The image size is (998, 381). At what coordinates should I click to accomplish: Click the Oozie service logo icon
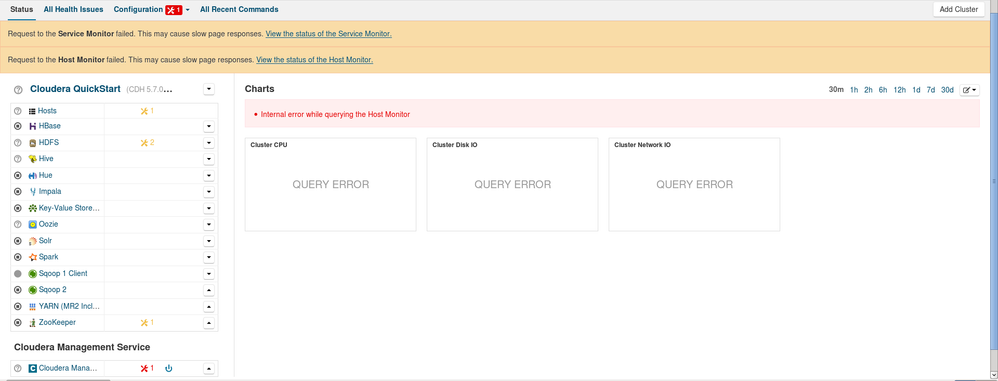[x=32, y=224]
